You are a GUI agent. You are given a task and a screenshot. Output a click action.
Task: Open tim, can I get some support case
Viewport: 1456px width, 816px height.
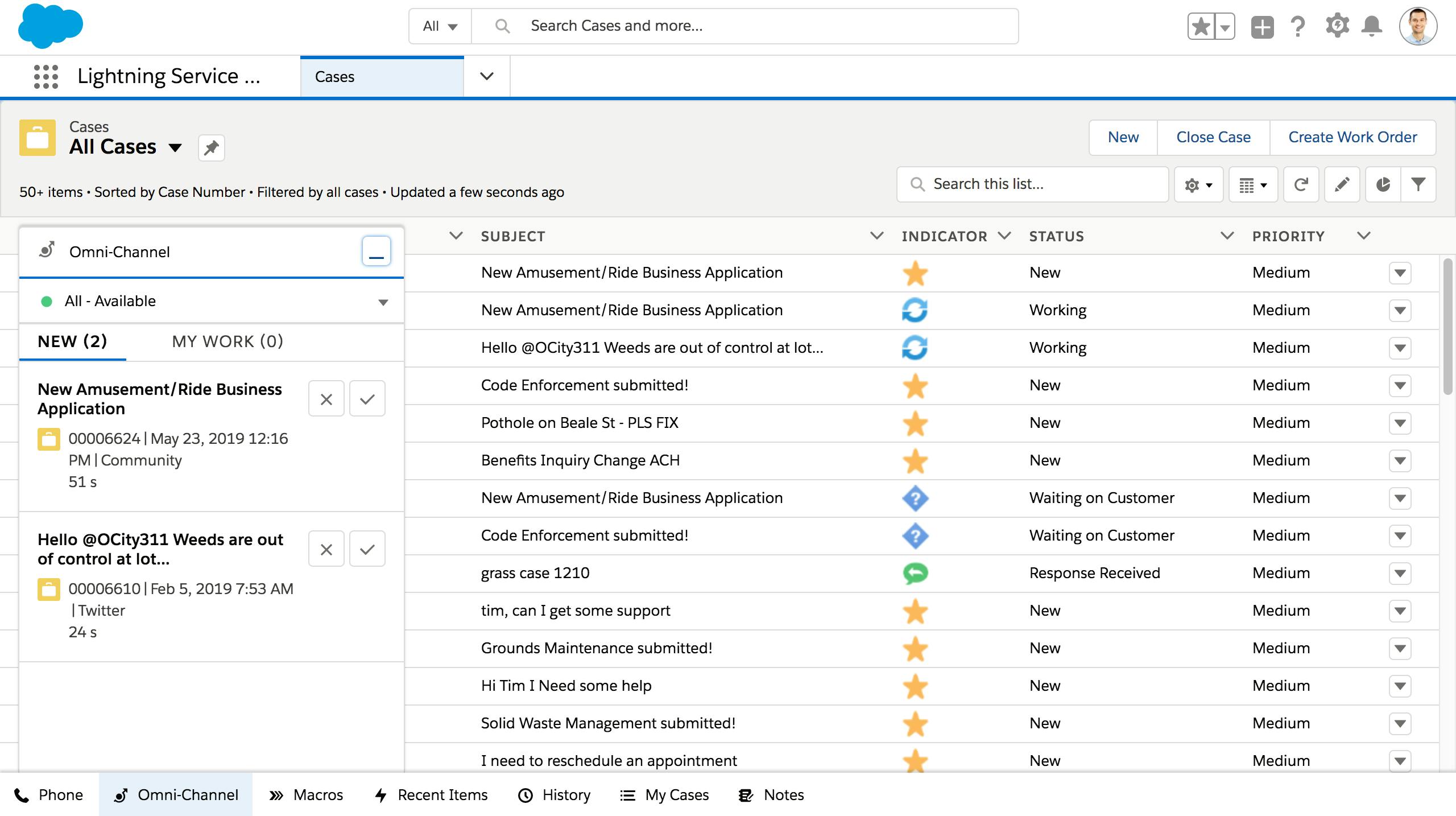coord(576,611)
